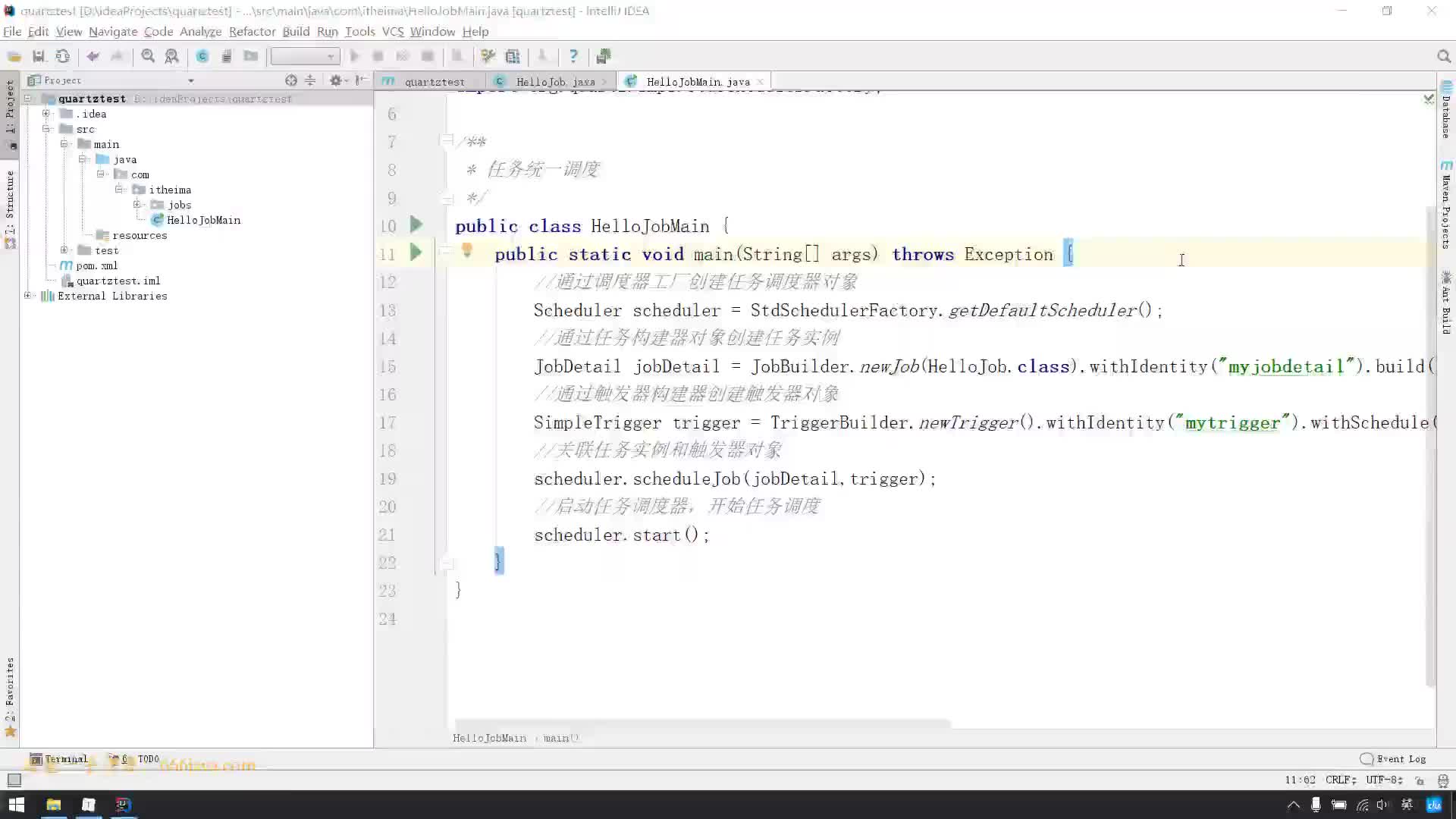
Task: Collapse the javadoc comment fold marker
Action: (x=447, y=140)
